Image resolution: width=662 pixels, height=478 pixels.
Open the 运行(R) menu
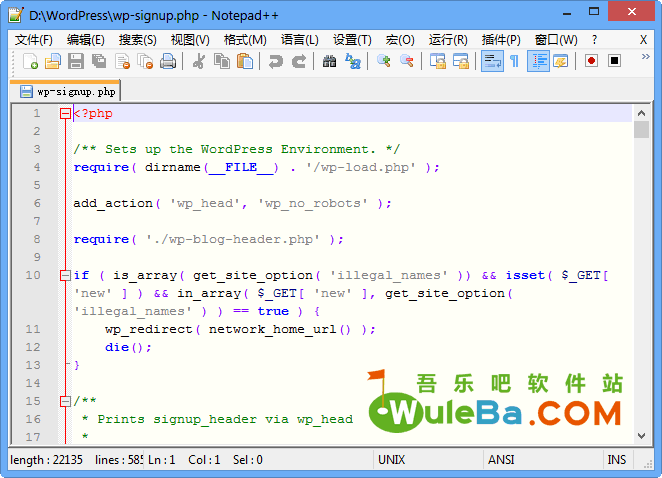[448, 40]
